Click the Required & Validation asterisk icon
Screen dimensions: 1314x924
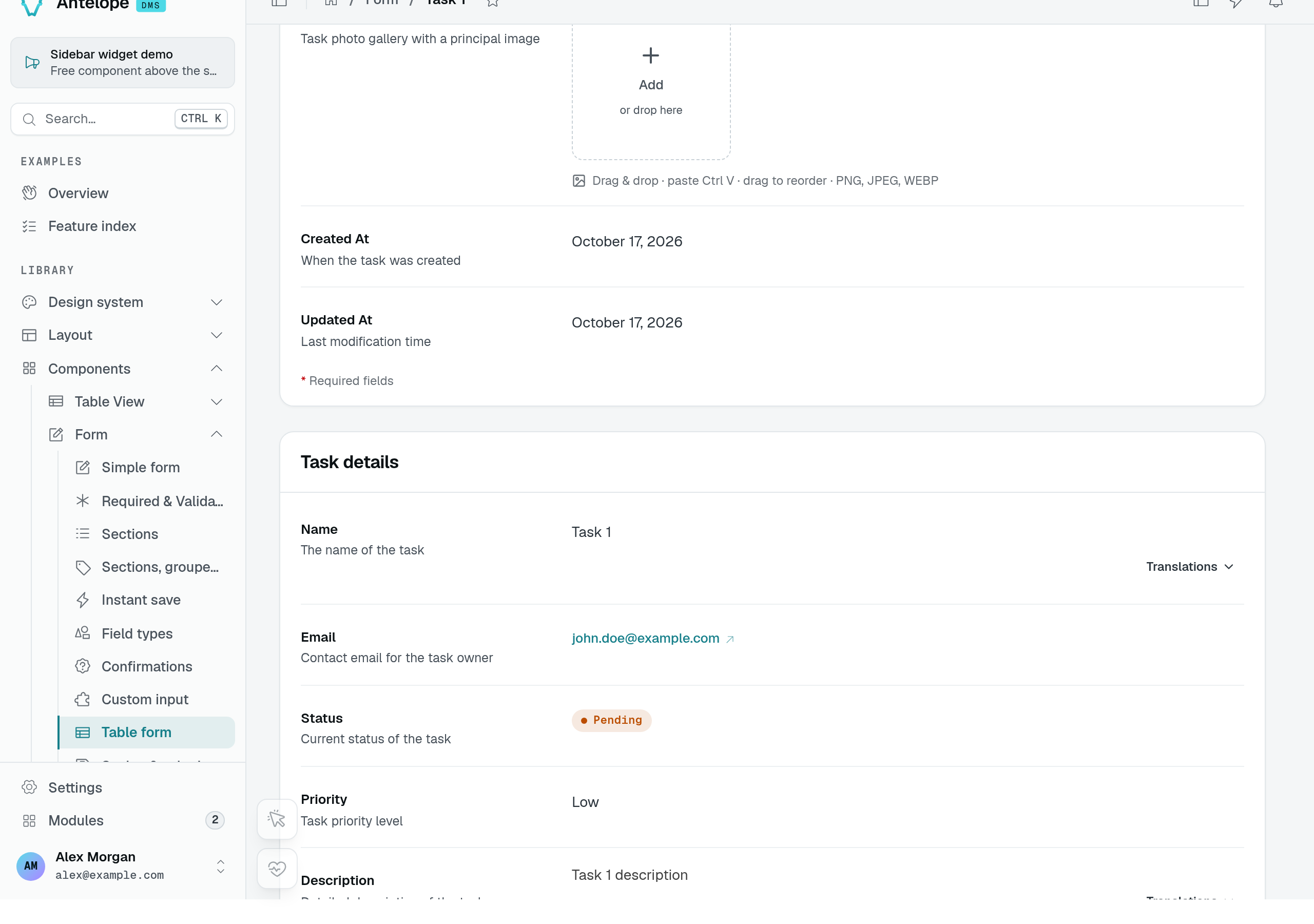pyautogui.click(x=83, y=500)
